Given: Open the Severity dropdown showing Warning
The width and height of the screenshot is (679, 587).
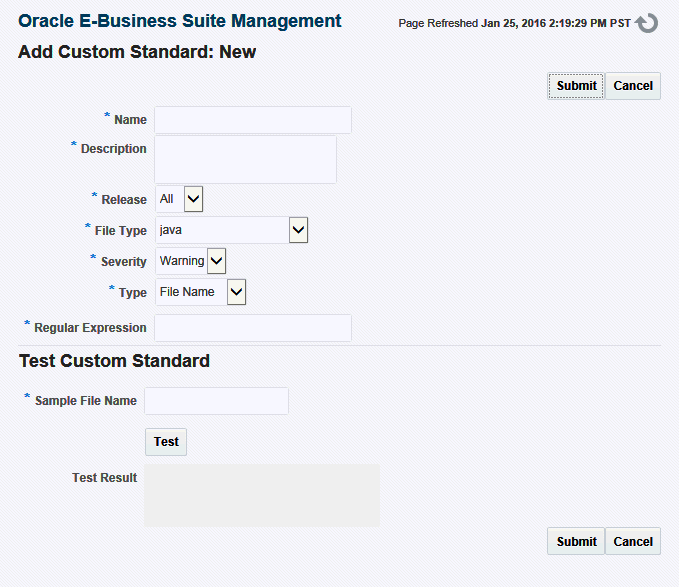Looking at the screenshot, I should (x=191, y=261).
